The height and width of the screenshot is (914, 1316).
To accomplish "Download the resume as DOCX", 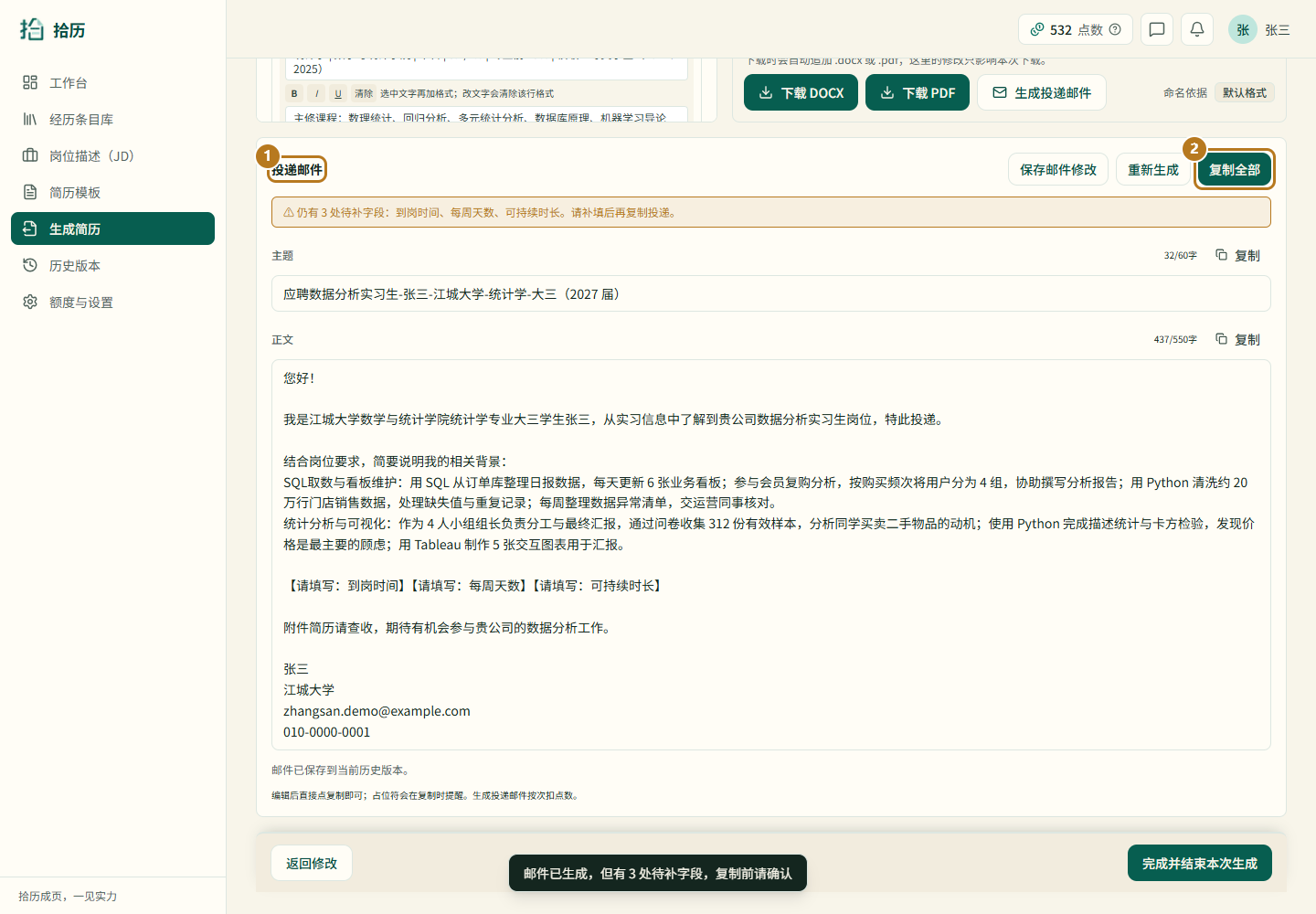I will click(801, 92).
